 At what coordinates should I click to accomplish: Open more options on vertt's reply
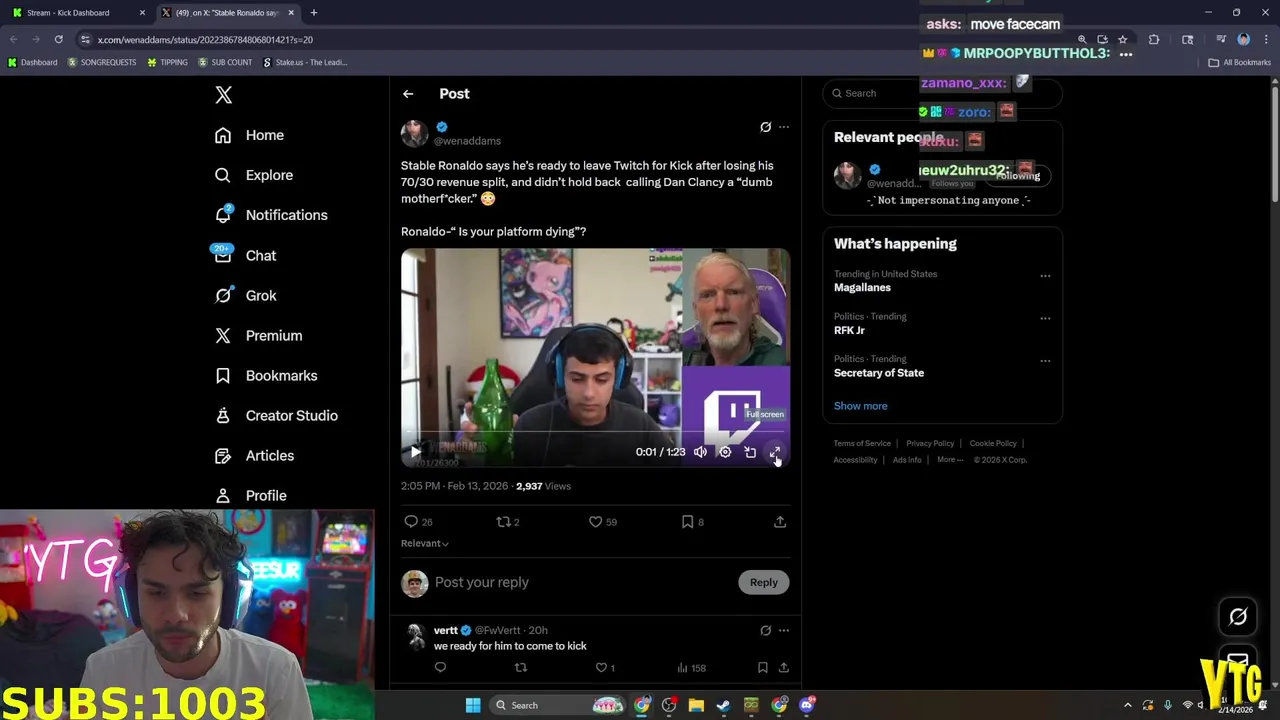[x=784, y=630]
